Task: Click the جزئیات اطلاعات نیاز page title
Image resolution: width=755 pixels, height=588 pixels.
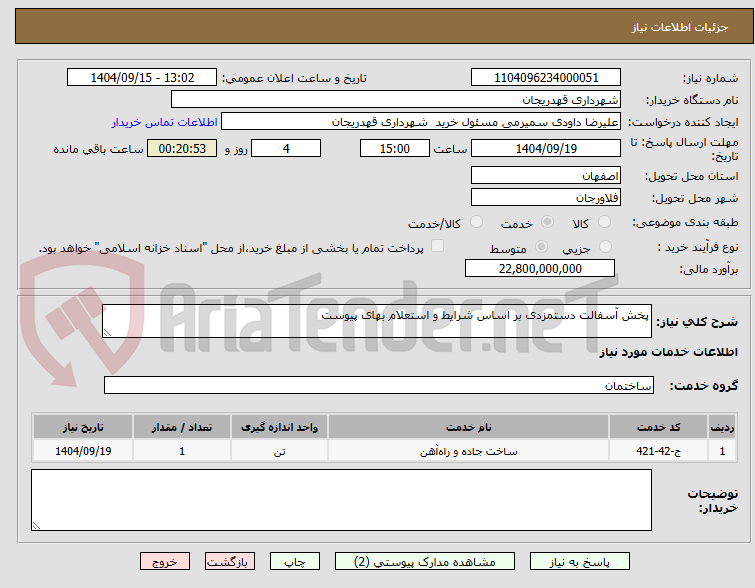Action: [679, 27]
